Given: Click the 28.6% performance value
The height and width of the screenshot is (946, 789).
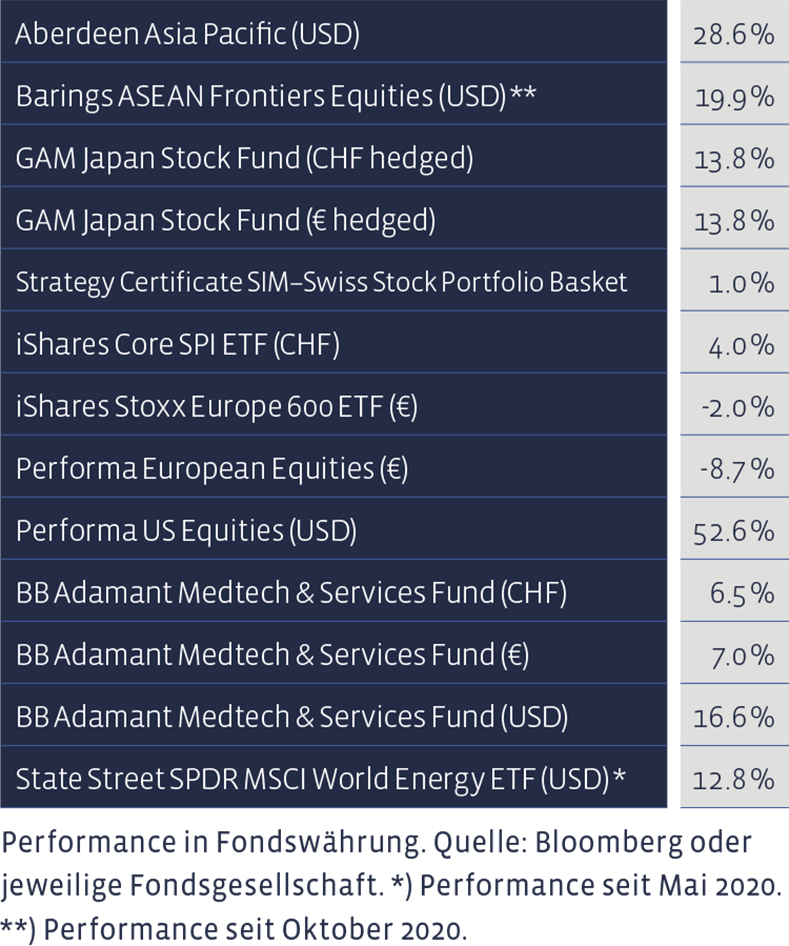Looking at the screenshot, I should (733, 34).
